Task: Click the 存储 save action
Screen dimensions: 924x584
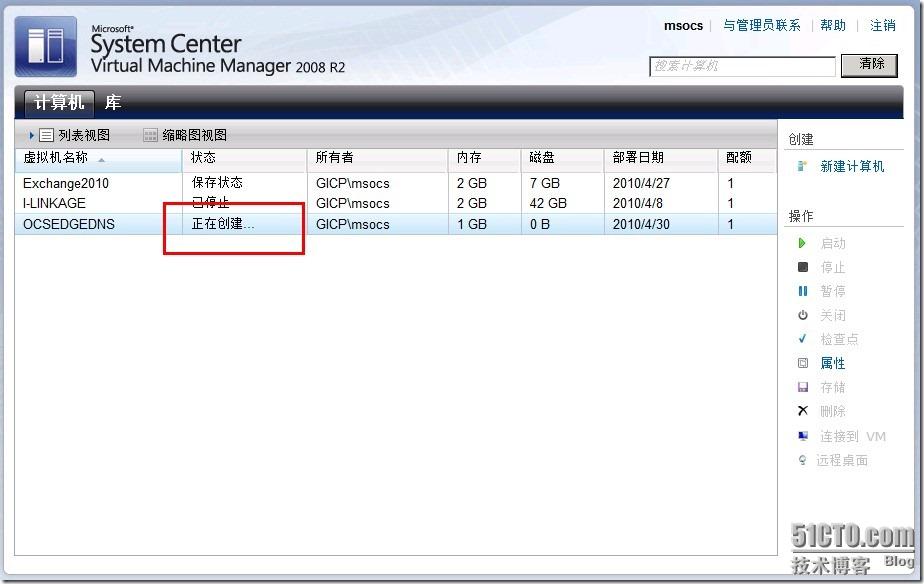Action: click(x=833, y=387)
